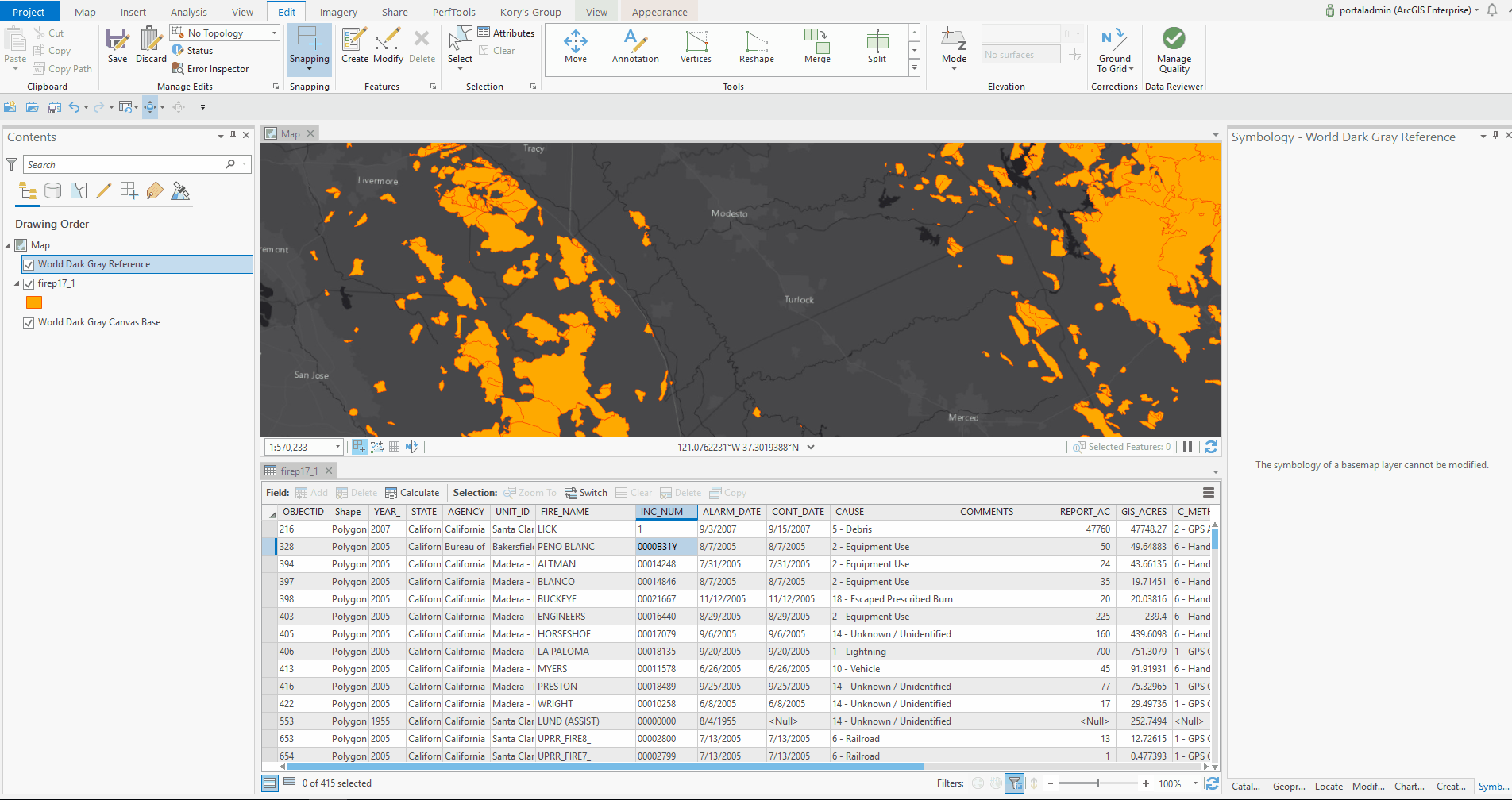
Task: Click the orange firep17_1 symbol swatch
Action: (34, 302)
